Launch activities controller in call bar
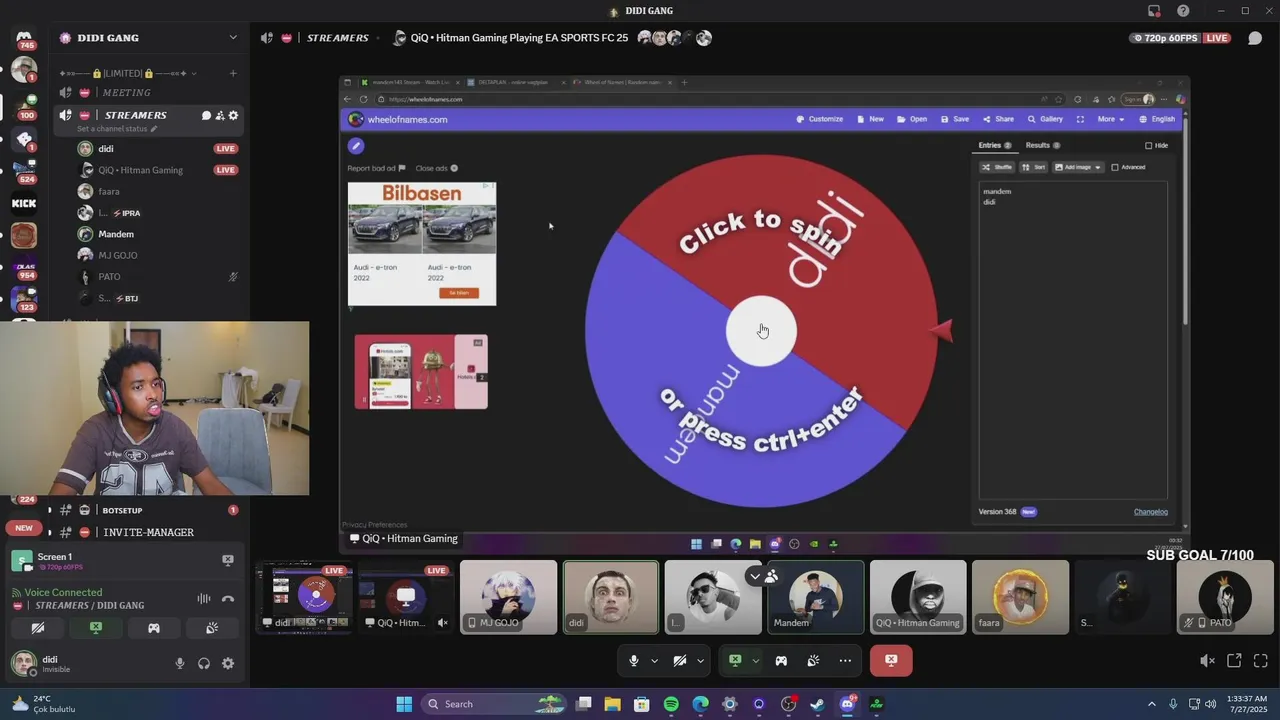Image resolution: width=1280 pixels, height=720 pixels. pos(781,660)
